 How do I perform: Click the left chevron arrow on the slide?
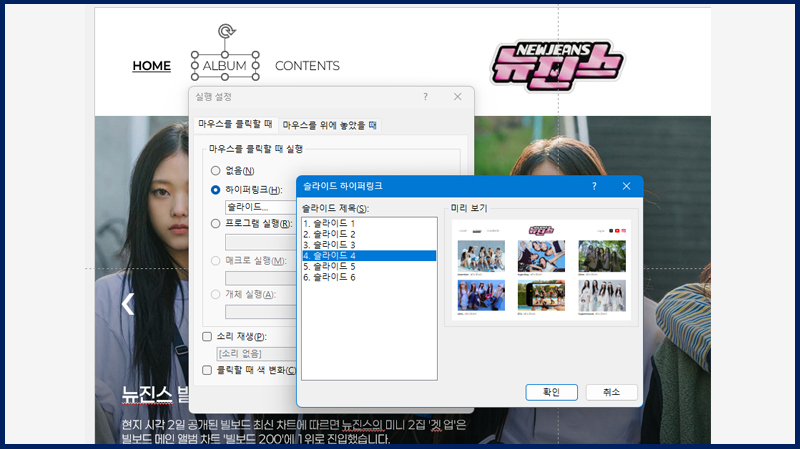128,304
